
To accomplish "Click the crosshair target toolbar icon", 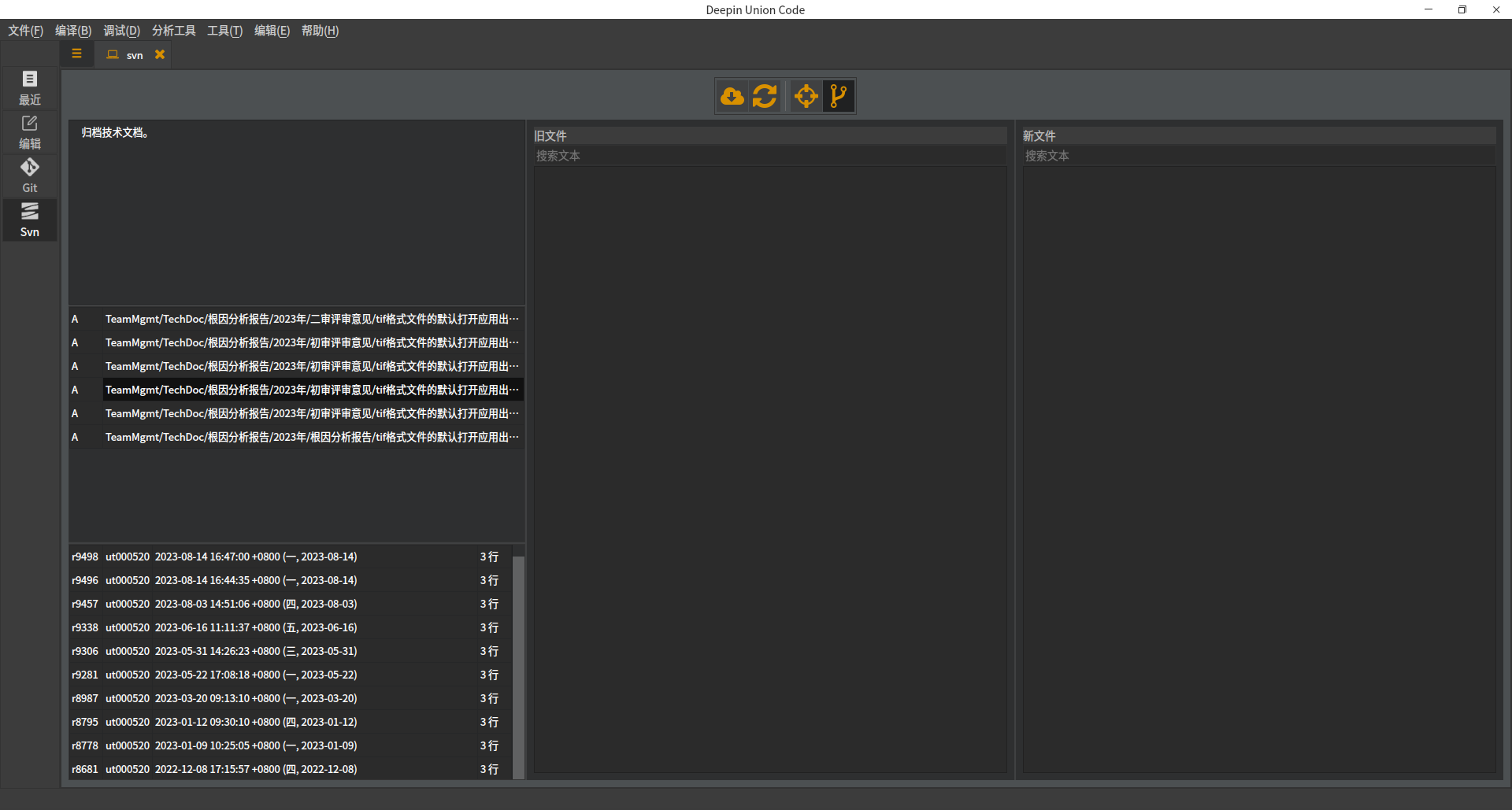I will click(x=806, y=96).
